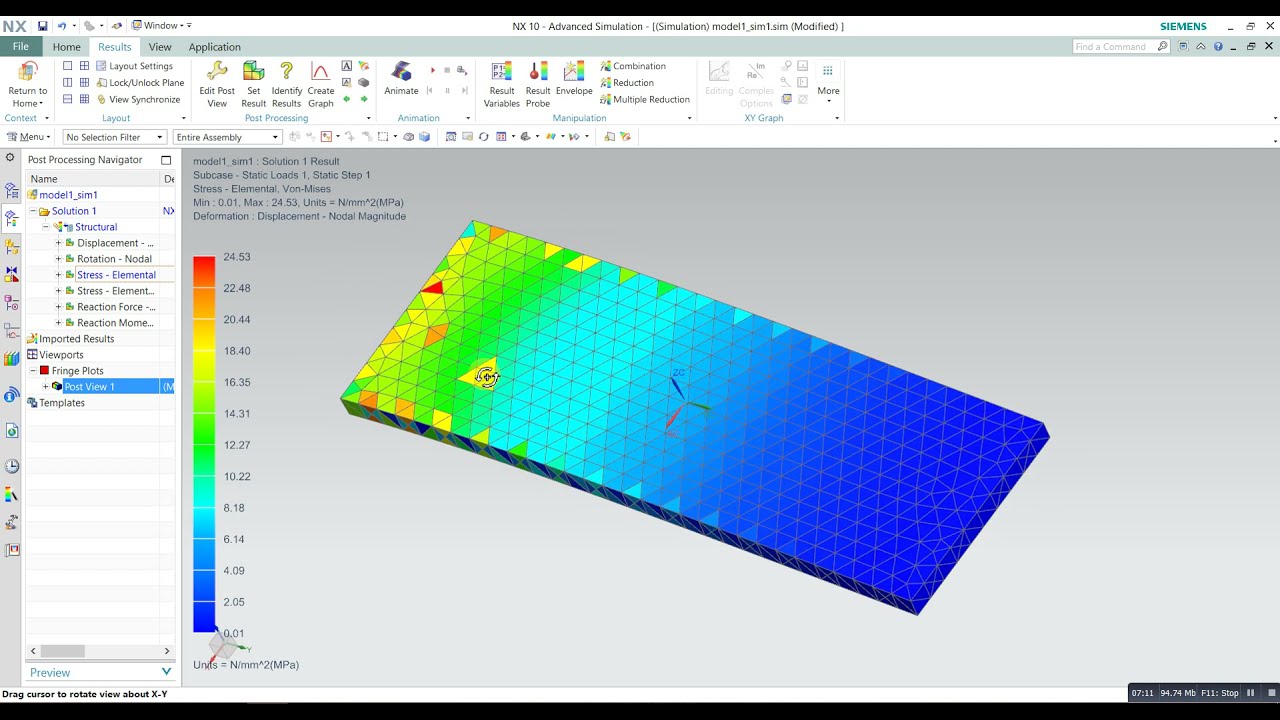The width and height of the screenshot is (1280, 720).
Task: Click the Return to Home icon
Action: 28,72
